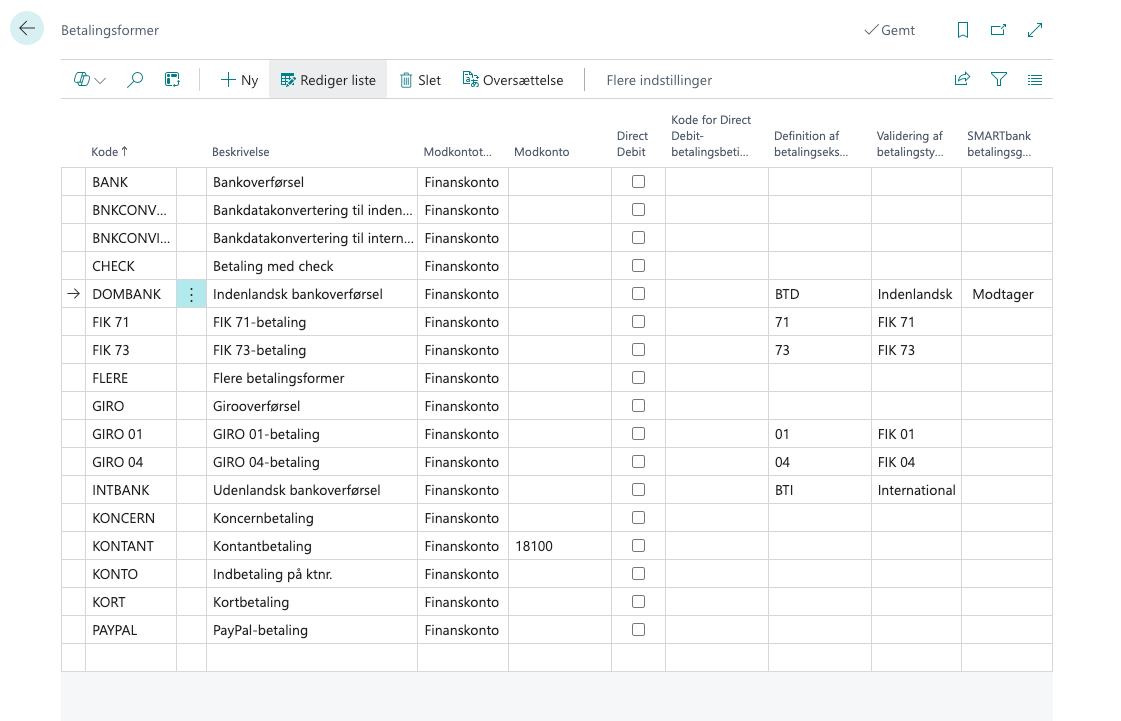Click the back arrow button
Screen dimensions: 1121x721
pyautogui.click(x=27, y=29)
